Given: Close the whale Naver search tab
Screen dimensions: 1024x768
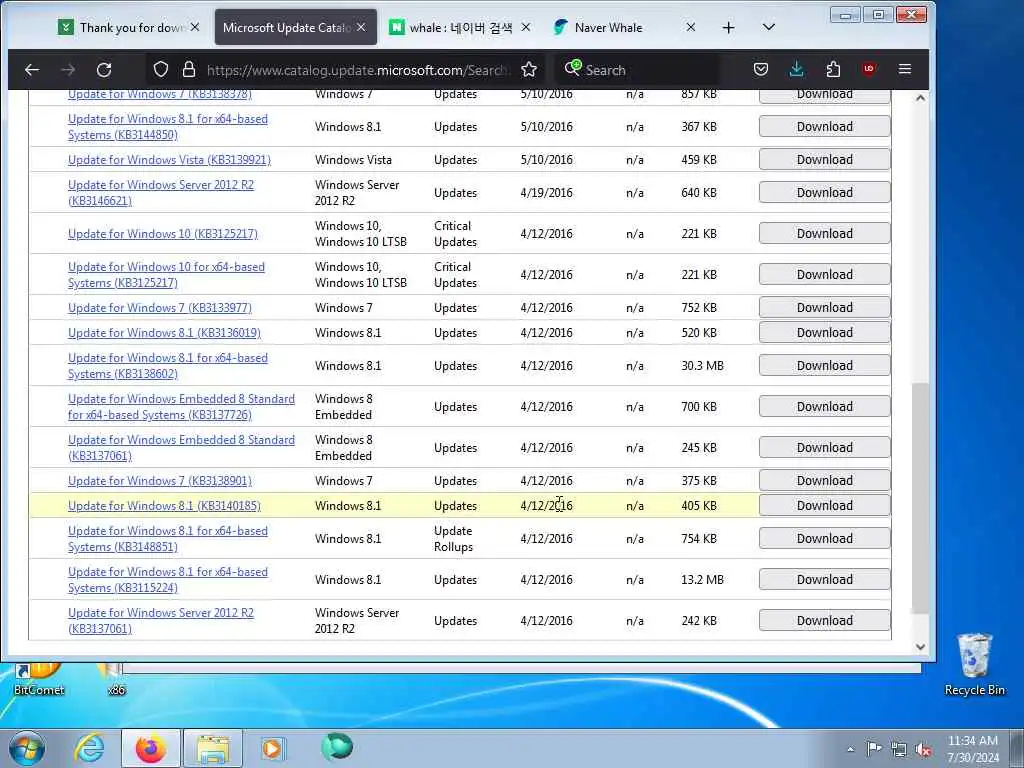Looking at the screenshot, I should pyautogui.click(x=526, y=27).
